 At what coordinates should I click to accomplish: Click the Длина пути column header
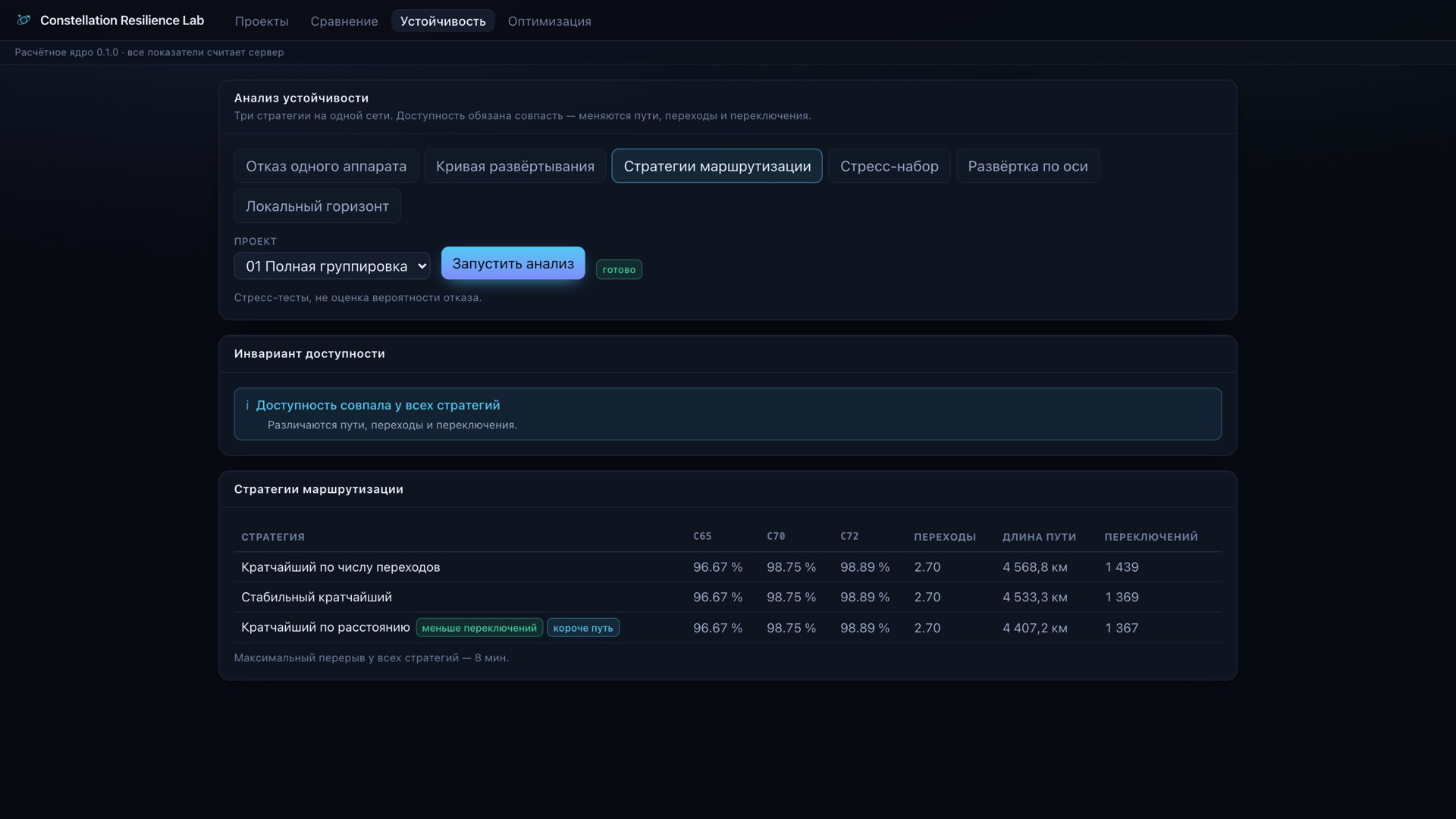[1039, 537]
